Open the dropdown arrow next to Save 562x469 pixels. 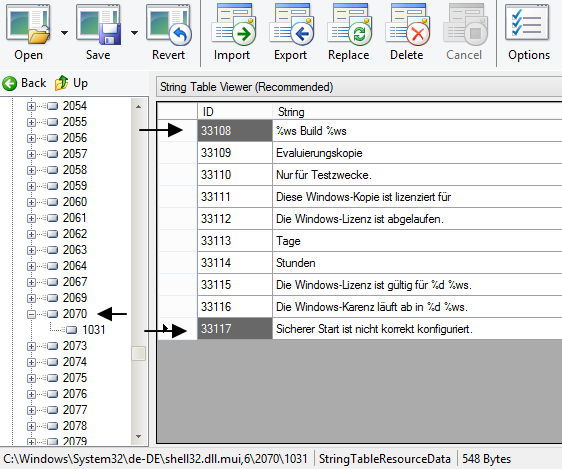pyautogui.click(x=134, y=33)
